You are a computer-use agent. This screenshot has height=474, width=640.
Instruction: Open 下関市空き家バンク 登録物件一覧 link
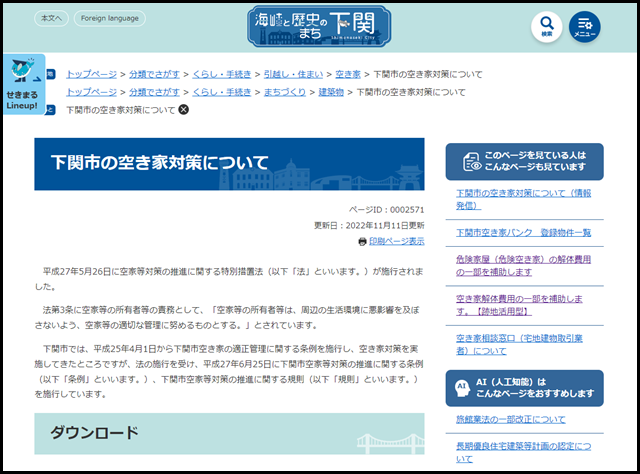pos(523,233)
